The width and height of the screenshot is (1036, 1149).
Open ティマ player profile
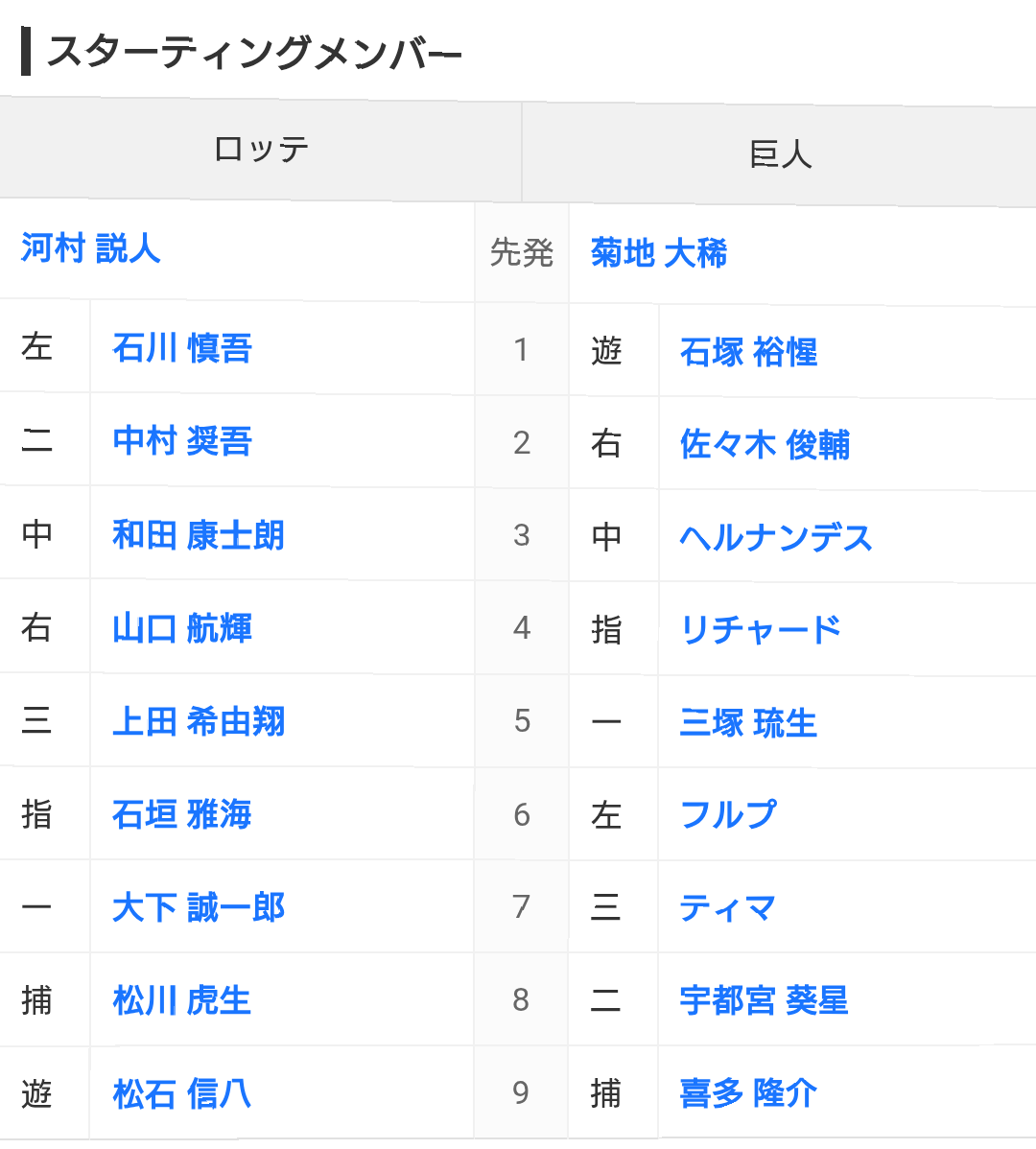[x=727, y=908]
